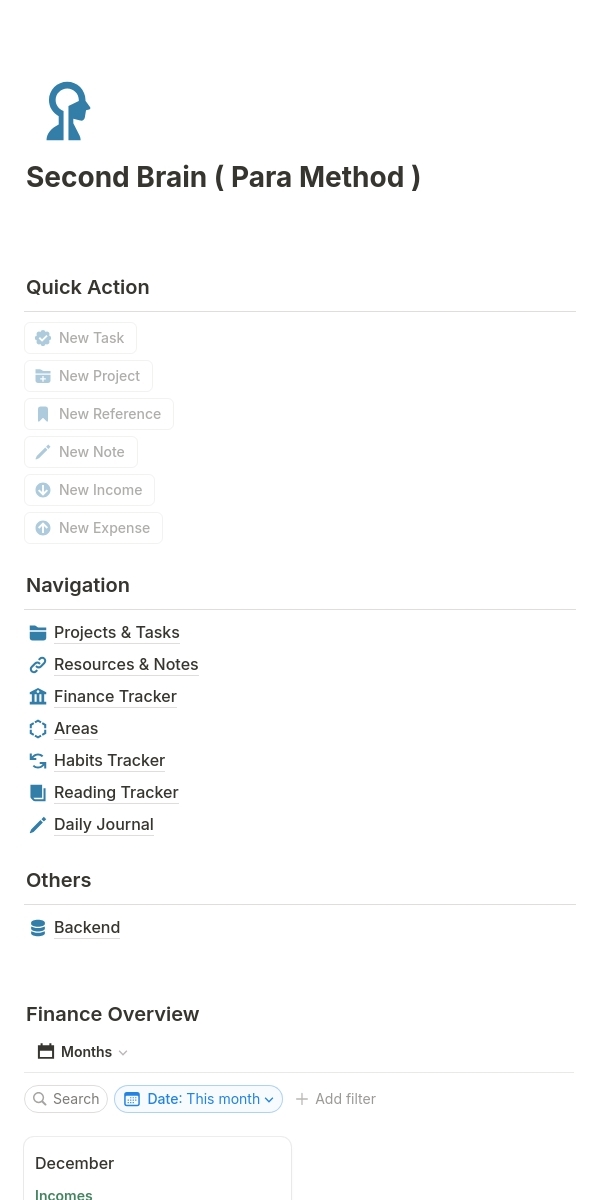This screenshot has width=600, height=1200.
Task: Select the Incomes entry under December
Action: tap(63, 1193)
